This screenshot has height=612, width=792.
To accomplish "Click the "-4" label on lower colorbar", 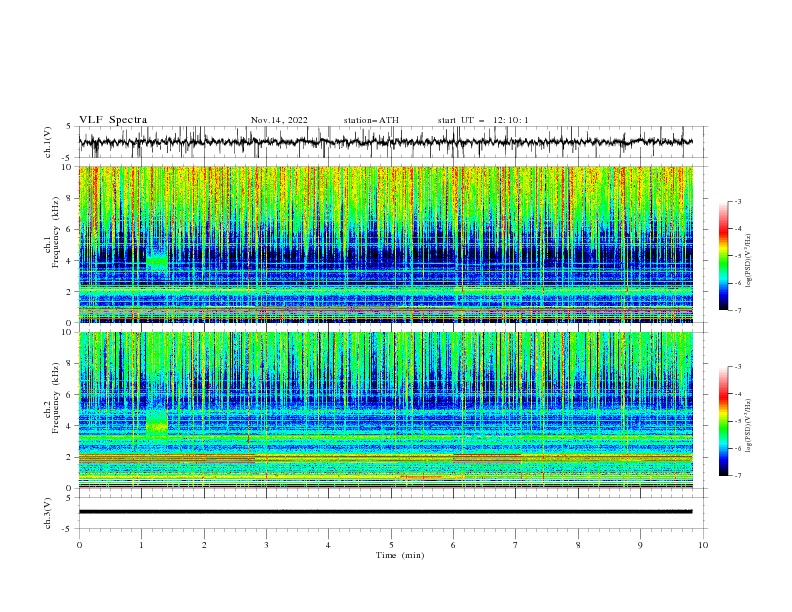I will point(737,394).
